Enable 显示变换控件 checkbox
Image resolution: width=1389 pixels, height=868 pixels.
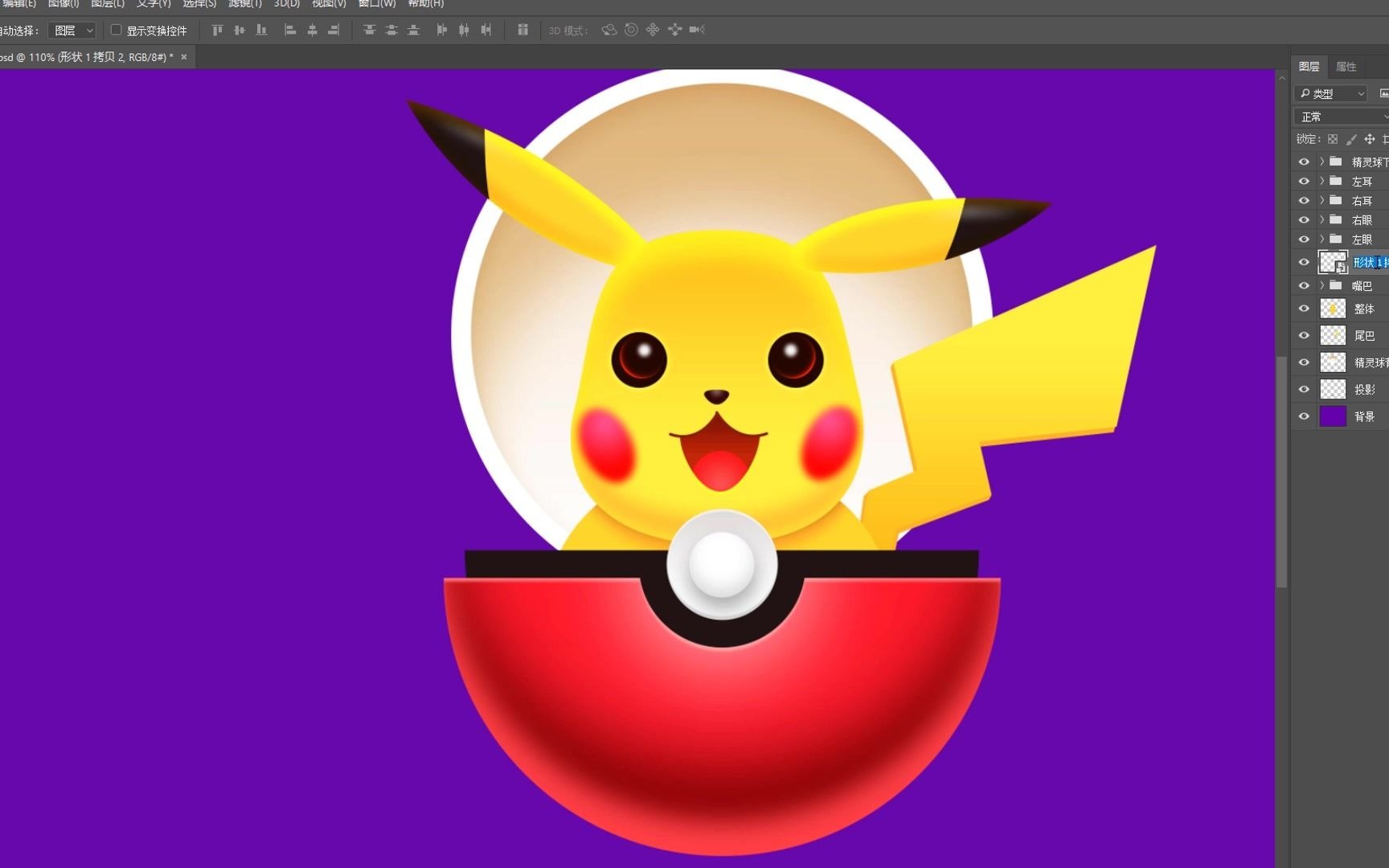(116, 30)
